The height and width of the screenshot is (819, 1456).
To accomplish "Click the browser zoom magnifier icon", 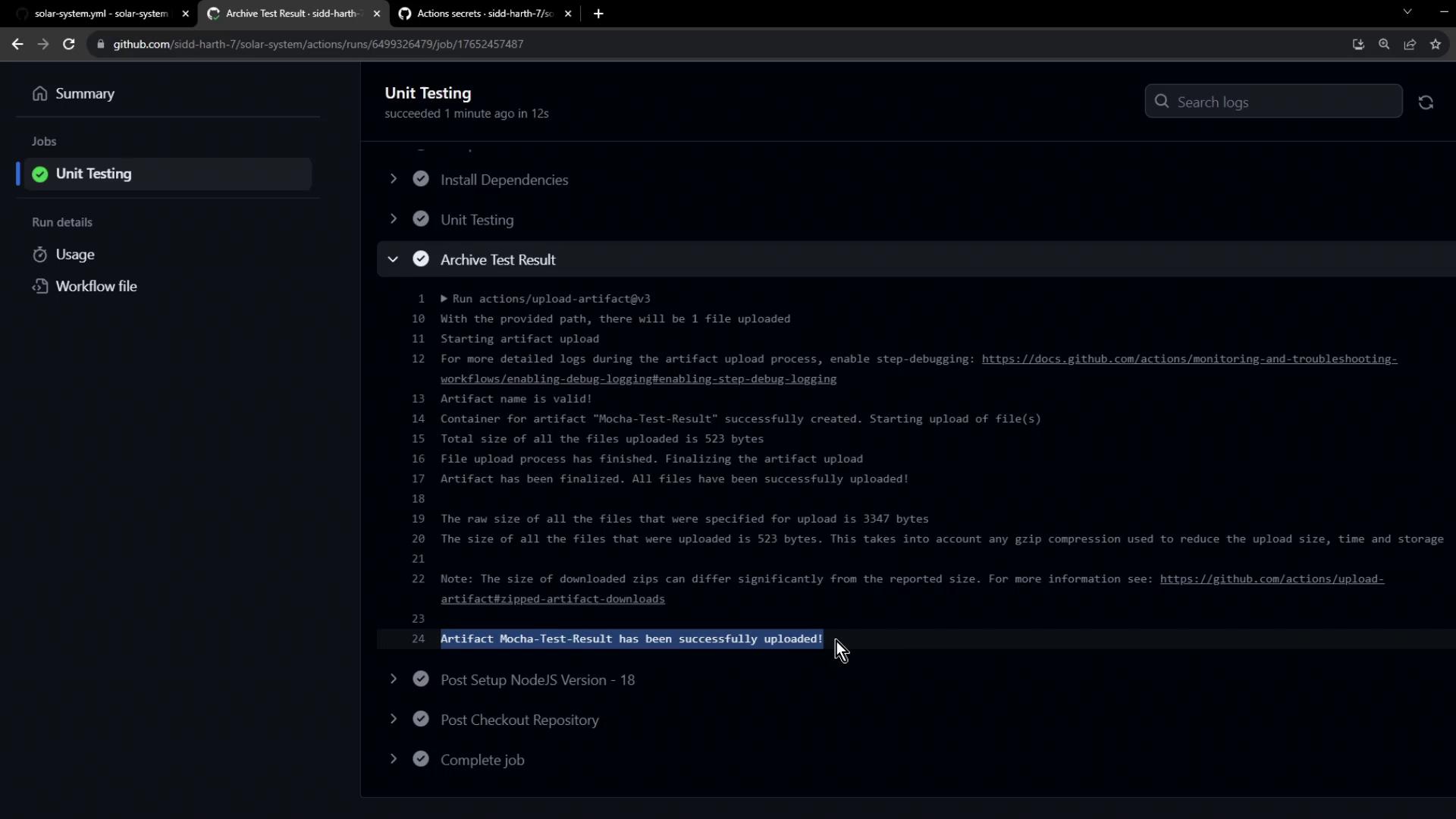I will 1384,44.
